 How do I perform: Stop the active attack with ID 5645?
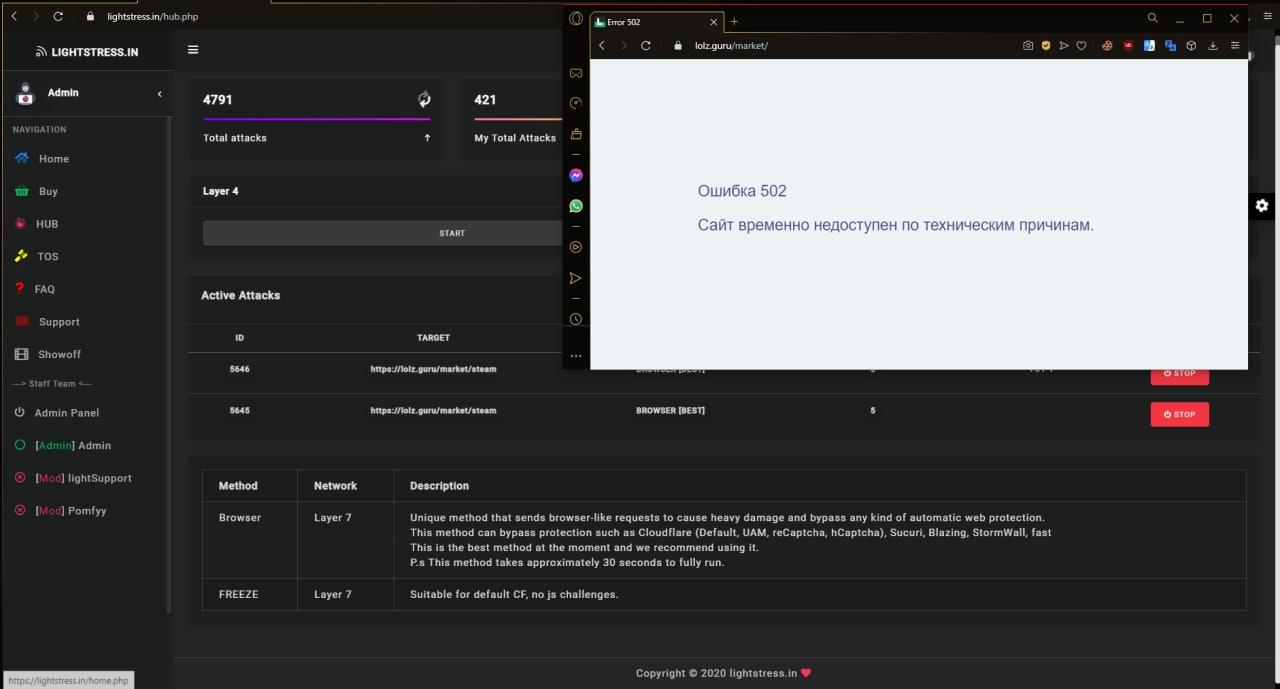coord(1179,414)
